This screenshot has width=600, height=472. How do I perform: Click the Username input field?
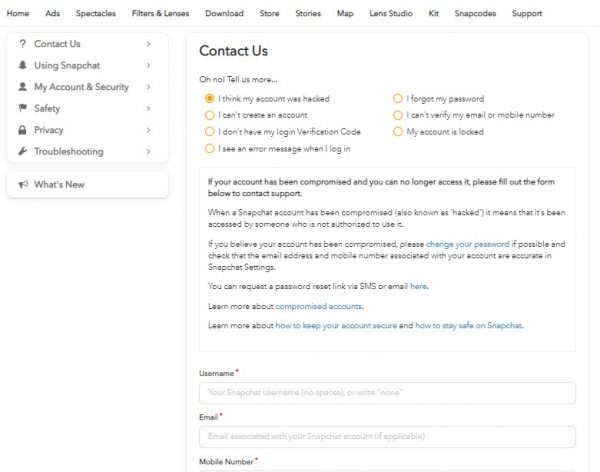(x=387, y=393)
